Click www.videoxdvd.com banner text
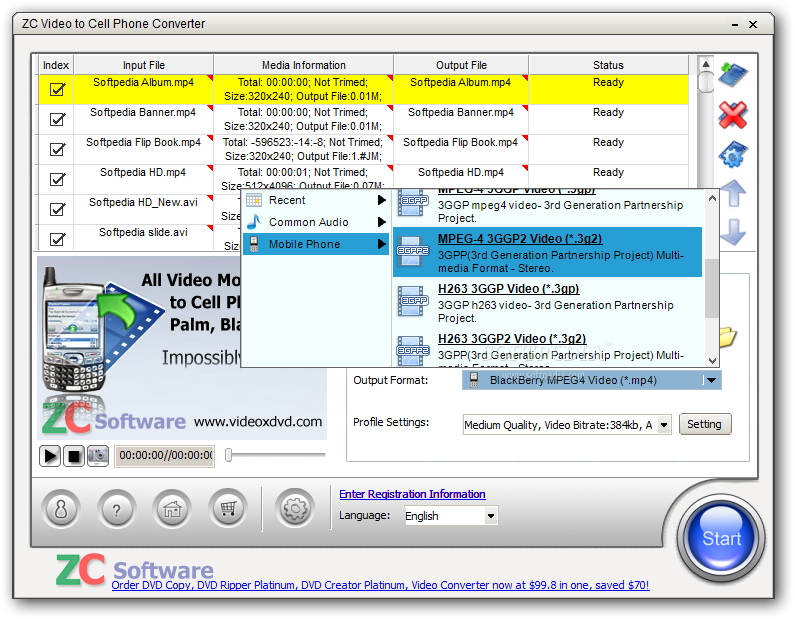This screenshot has width=795, height=619. (258, 422)
